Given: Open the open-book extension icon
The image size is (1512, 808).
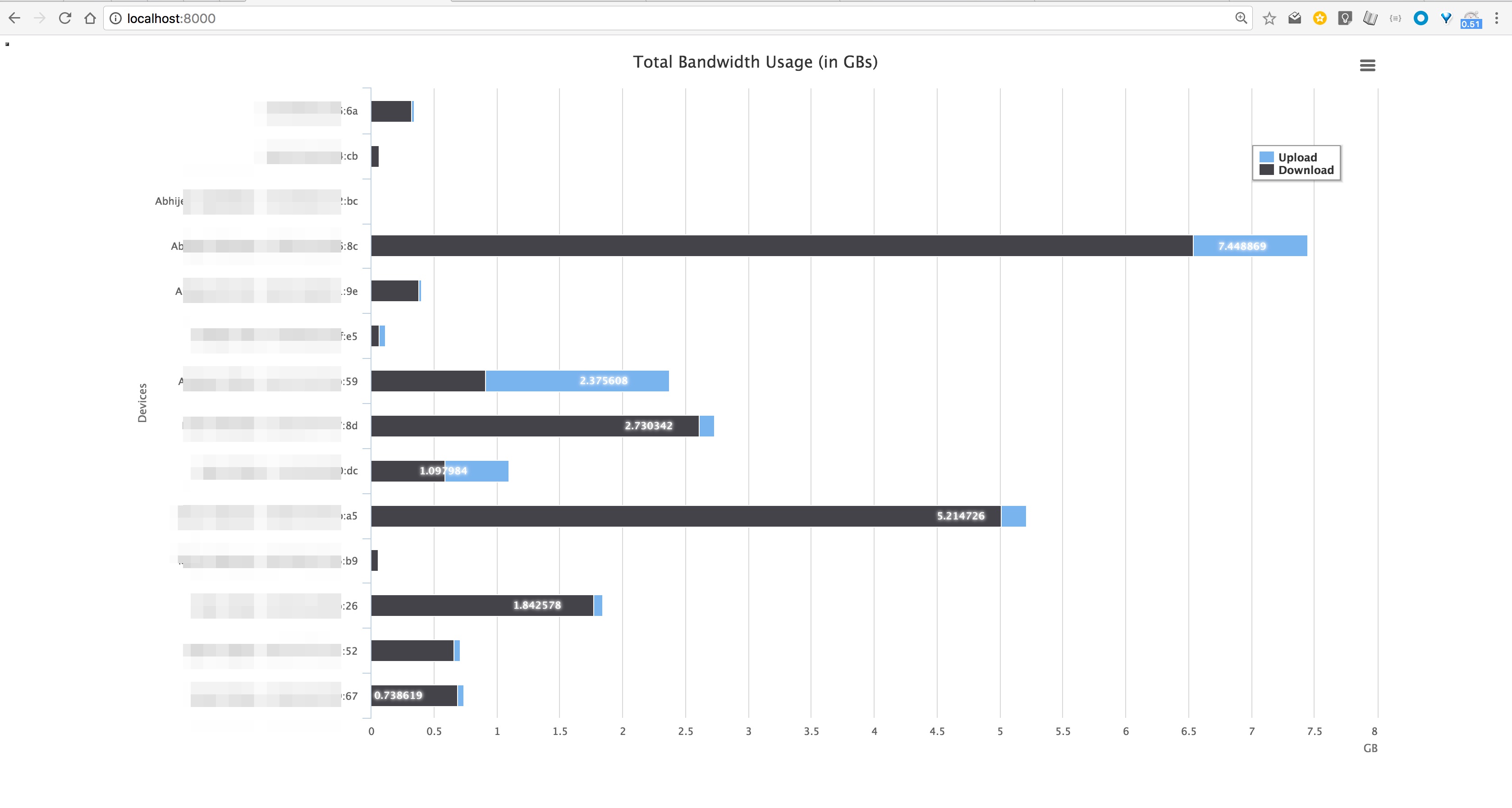Looking at the screenshot, I should (1370, 18).
